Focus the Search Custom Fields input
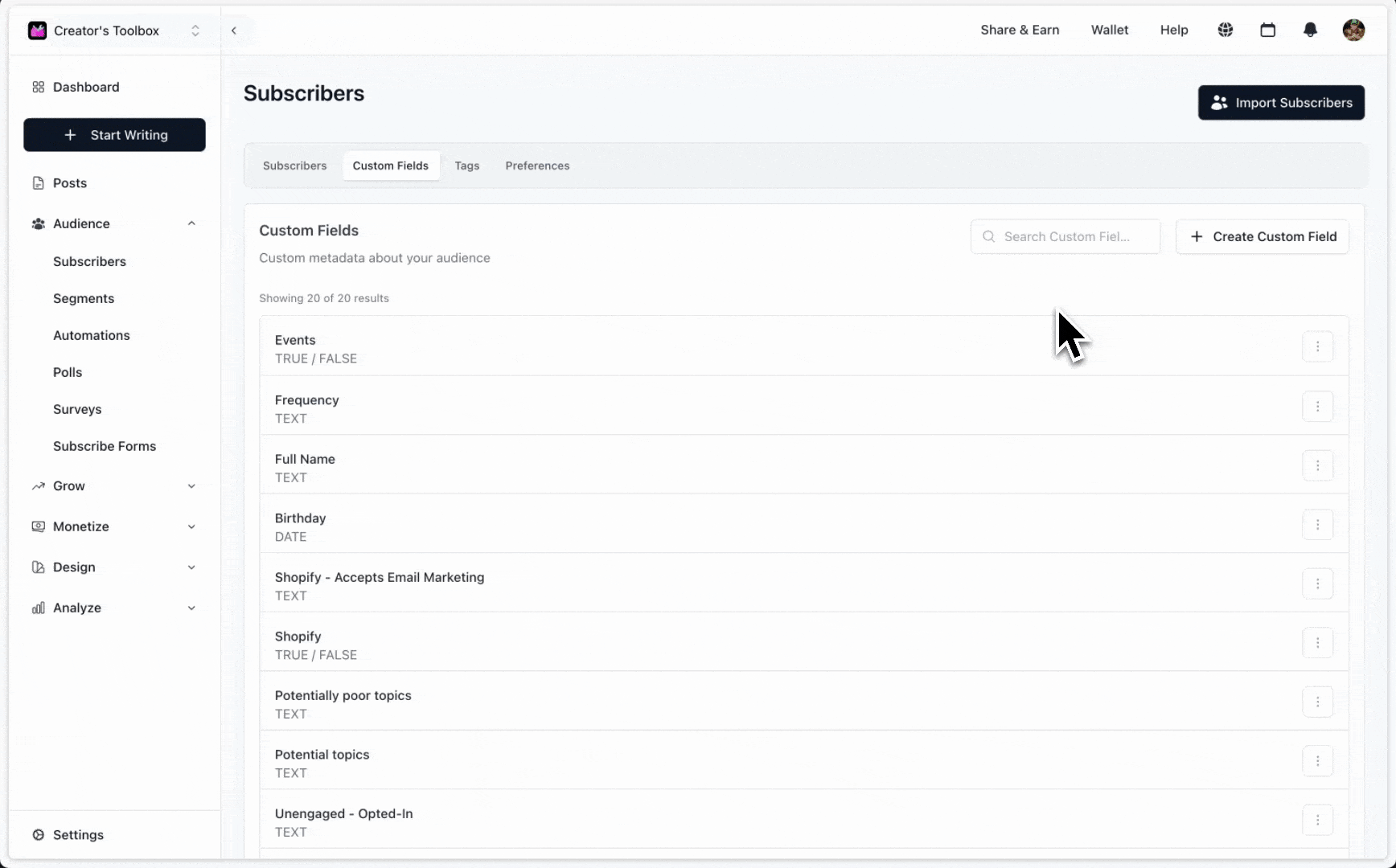Viewport: 1396px width, 868px height. coord(1065,236)
